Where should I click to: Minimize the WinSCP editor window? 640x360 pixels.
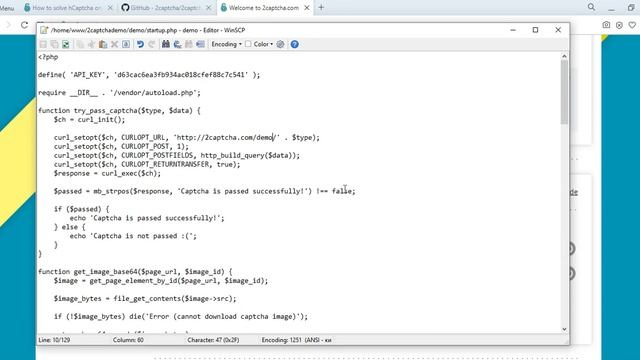513,30
